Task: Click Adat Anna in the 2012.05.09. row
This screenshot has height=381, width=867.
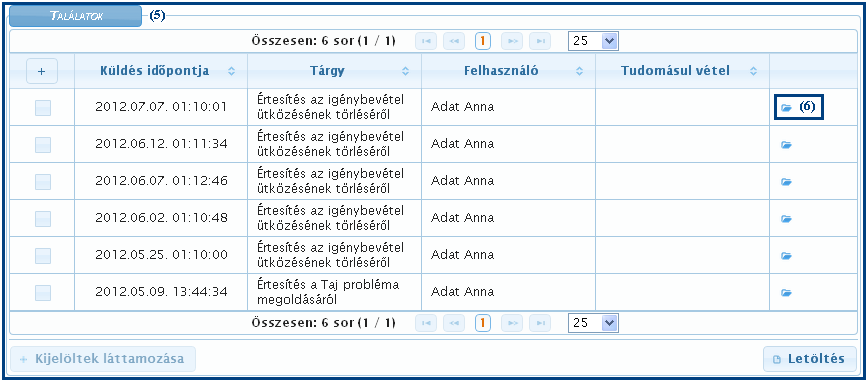Action: [x=462, y=292]
